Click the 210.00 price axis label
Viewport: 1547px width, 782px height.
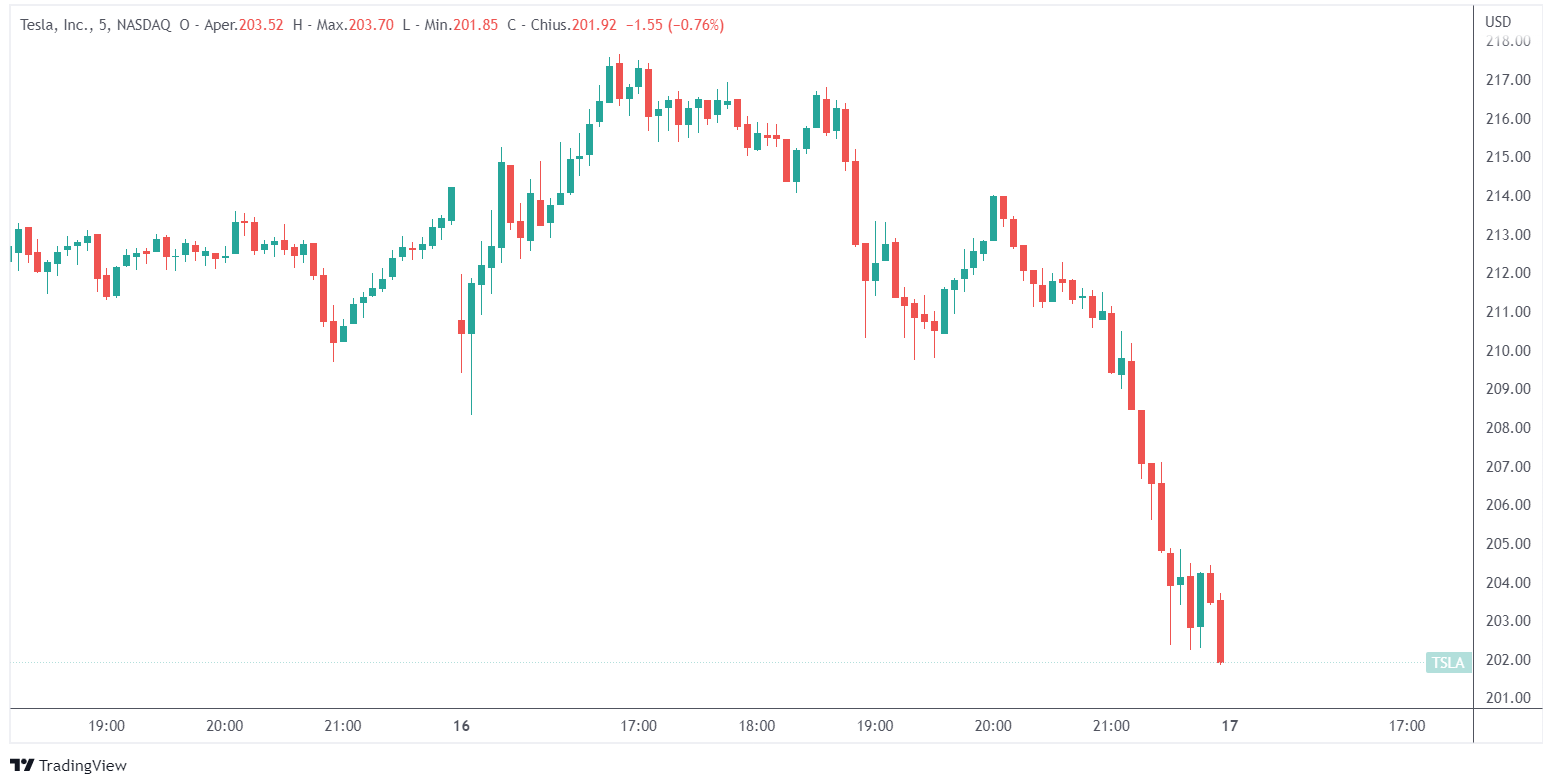click(1508, 350)
